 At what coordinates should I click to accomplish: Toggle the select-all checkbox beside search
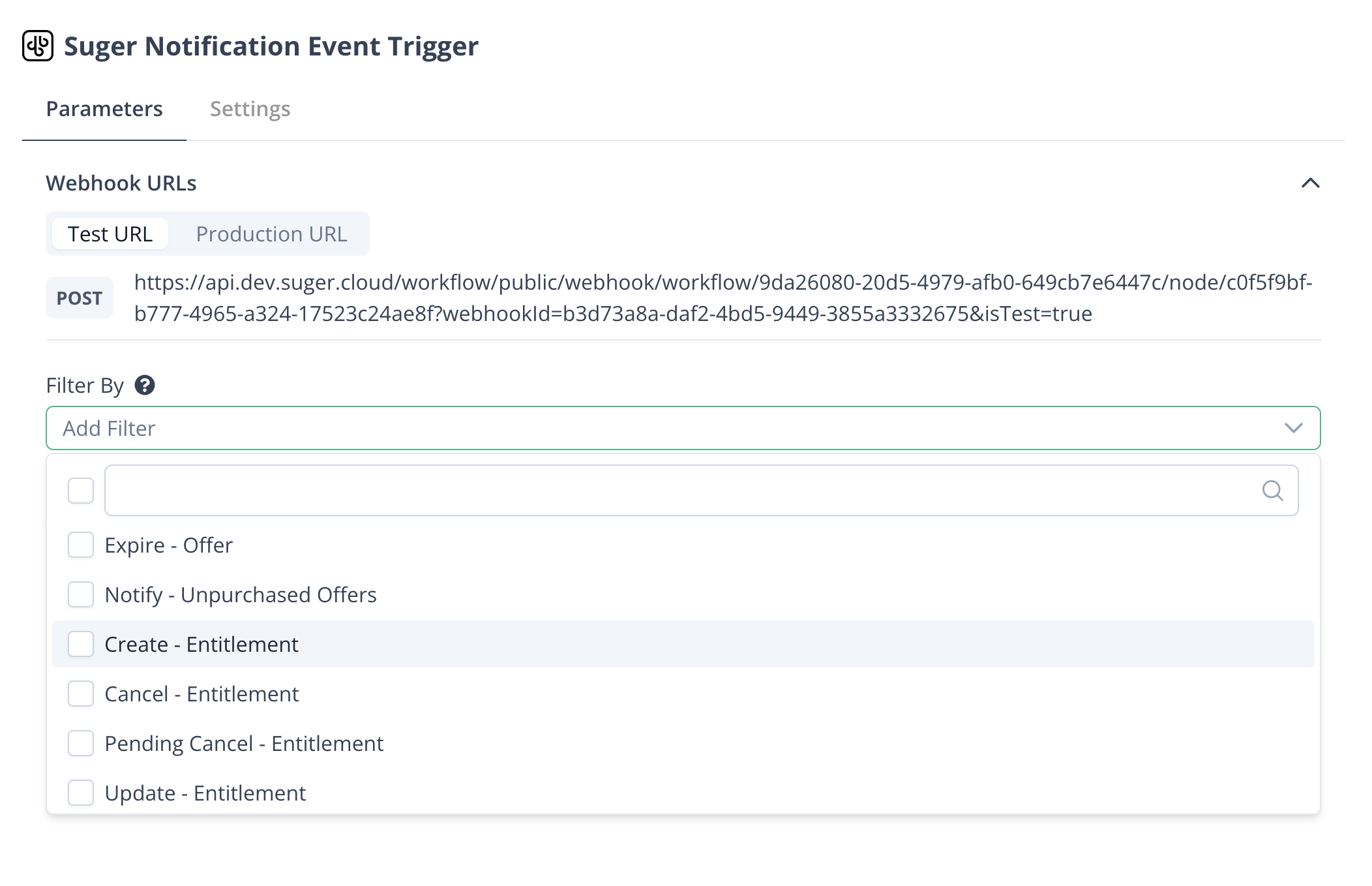coord(81,490)
